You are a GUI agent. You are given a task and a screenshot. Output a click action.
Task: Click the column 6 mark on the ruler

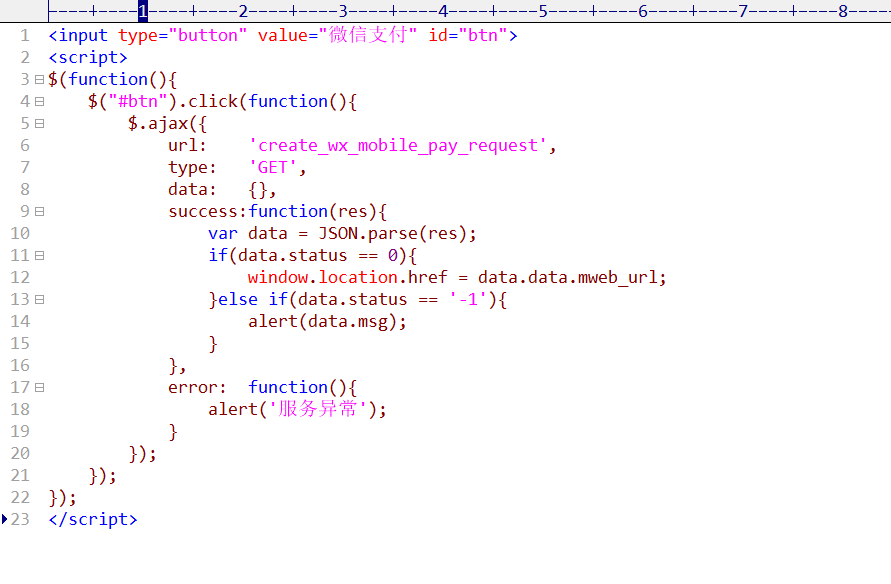coord(643,11)
